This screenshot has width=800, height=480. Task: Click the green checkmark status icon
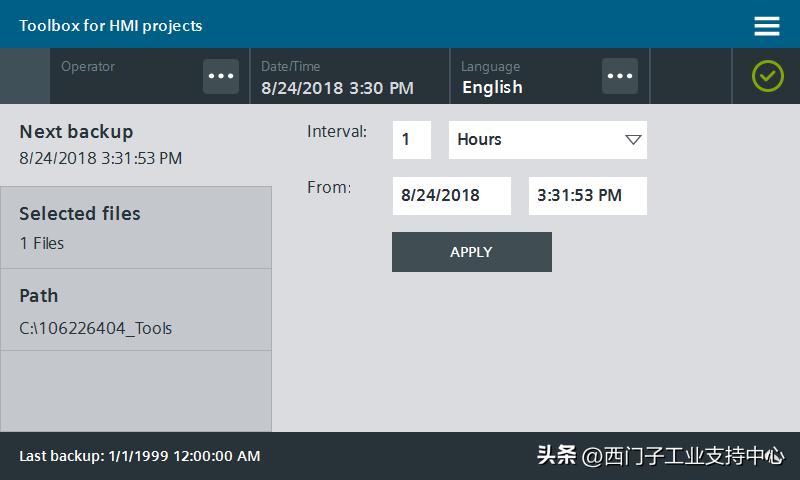tap(767, 76)
